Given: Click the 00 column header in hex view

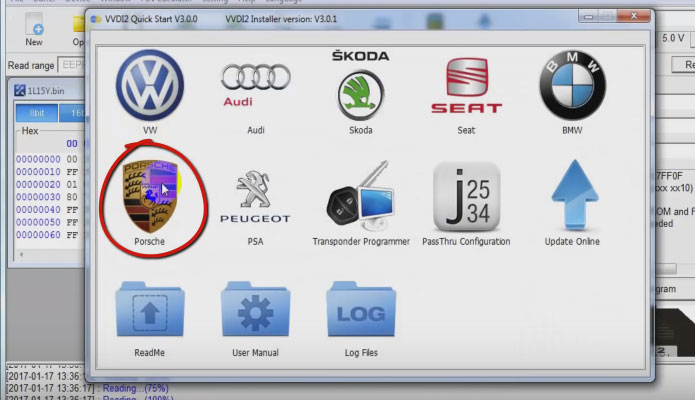Looking at the screenshot, I should (72, 143).
